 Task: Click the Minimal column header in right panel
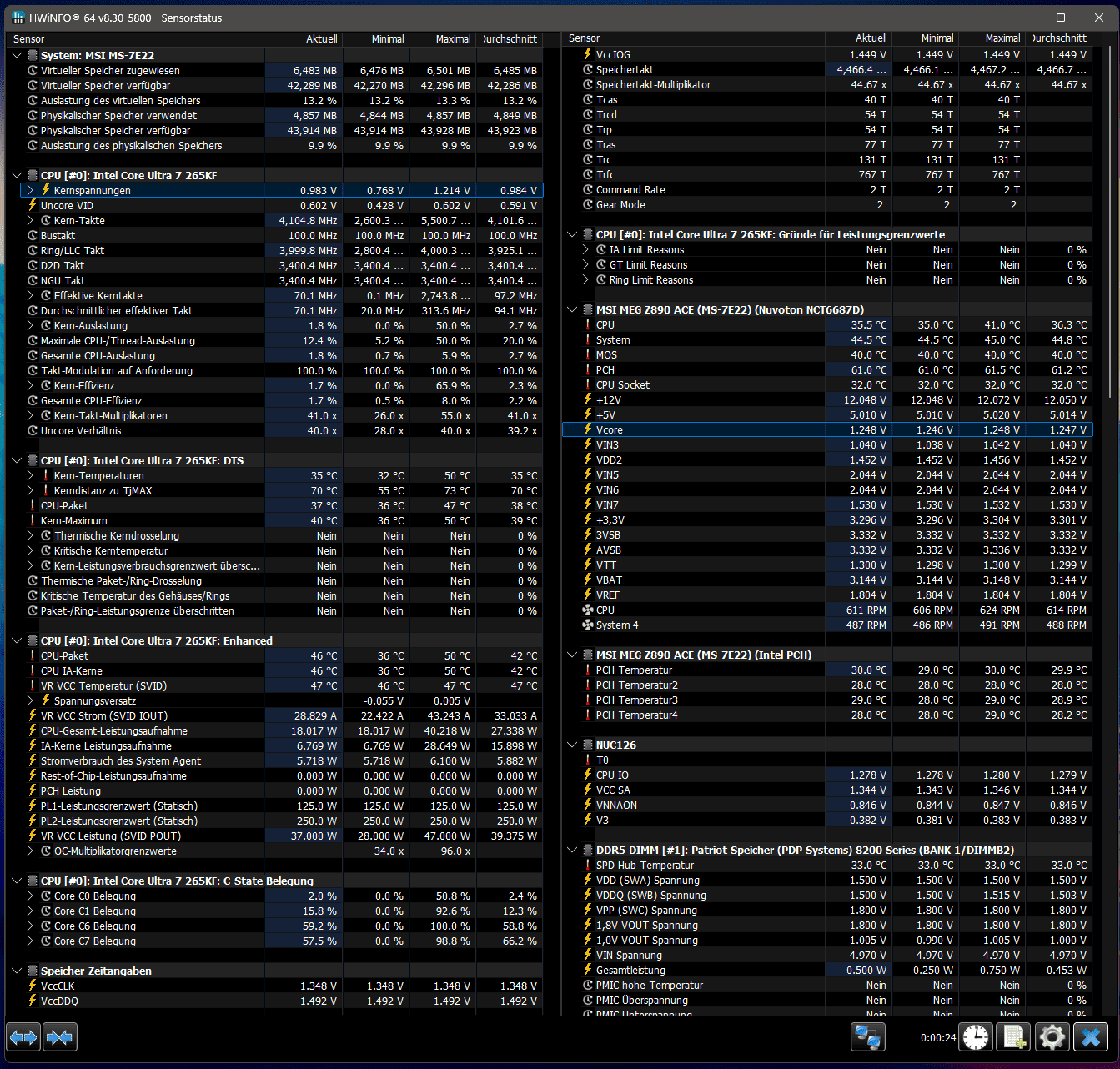pos(926,38)
